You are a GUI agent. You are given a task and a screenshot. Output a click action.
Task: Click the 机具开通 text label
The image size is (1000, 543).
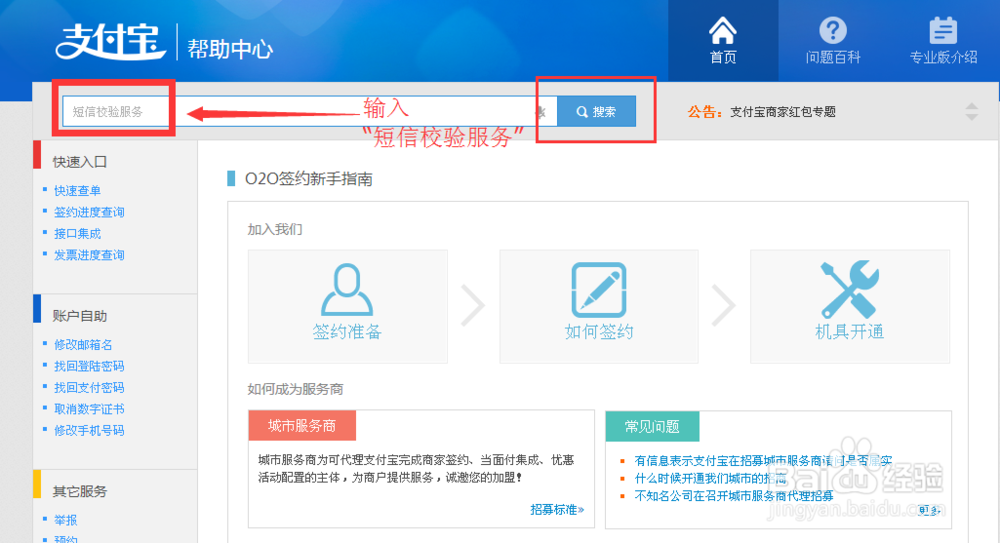(849, 332)
